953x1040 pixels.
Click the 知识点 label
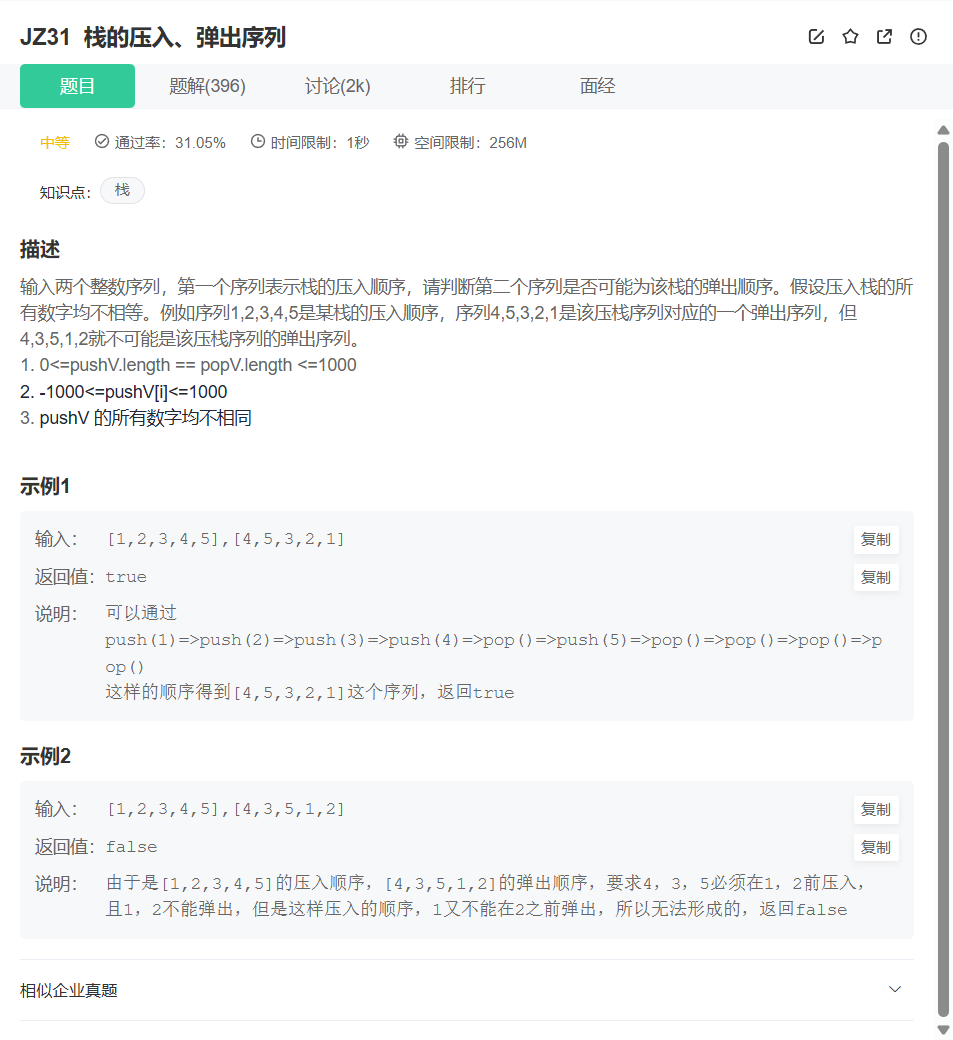pos(65,192)
